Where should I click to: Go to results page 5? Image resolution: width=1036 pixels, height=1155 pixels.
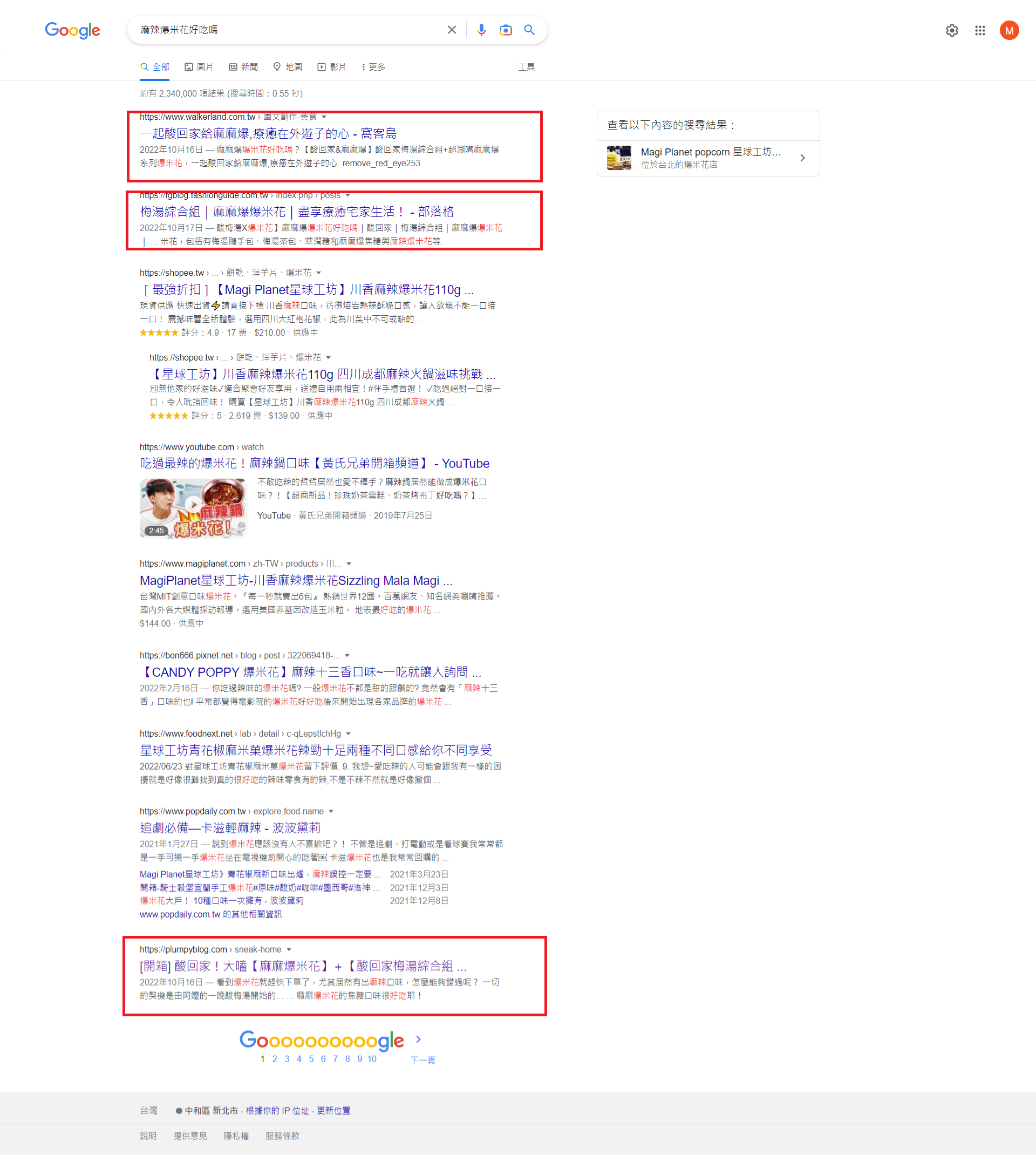(x=311, y=1059)
